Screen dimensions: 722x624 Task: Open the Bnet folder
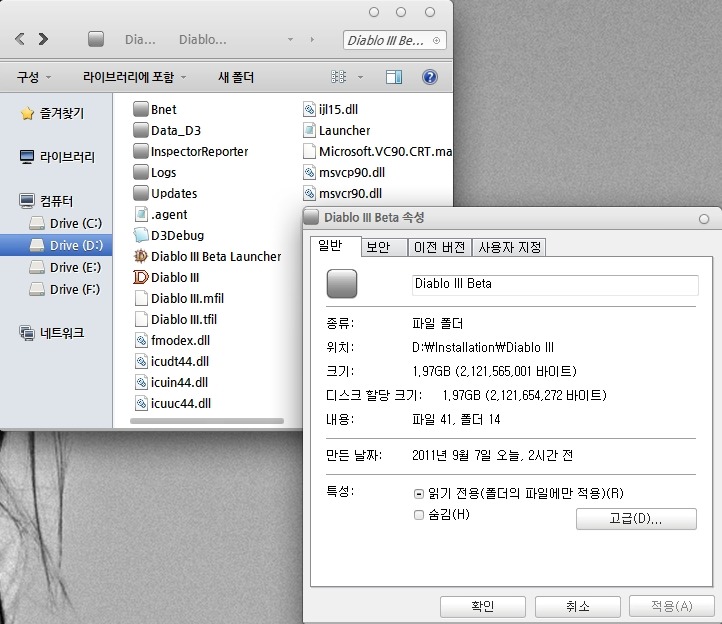click(155, 109)
